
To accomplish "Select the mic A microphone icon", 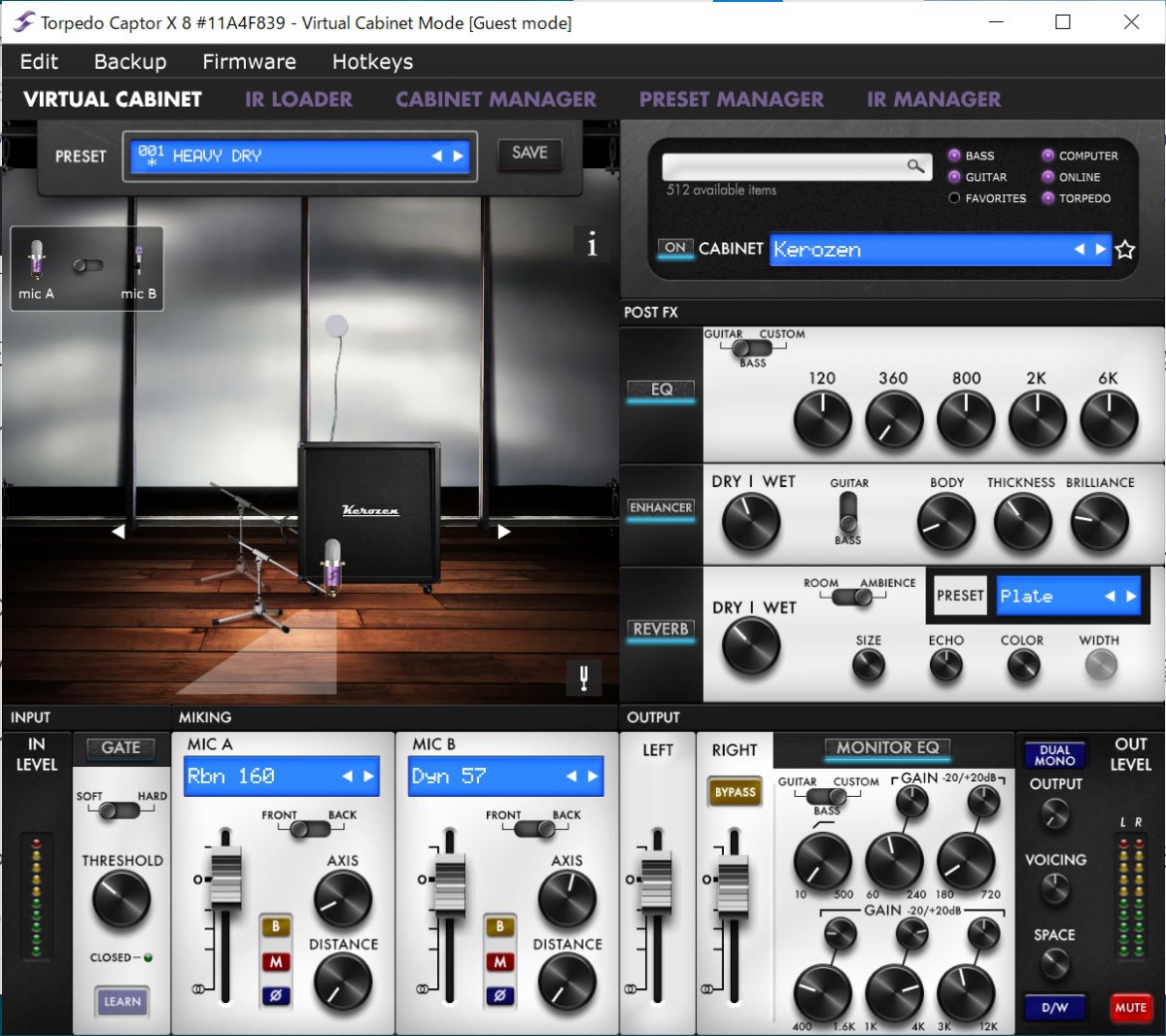I will 36,261.
